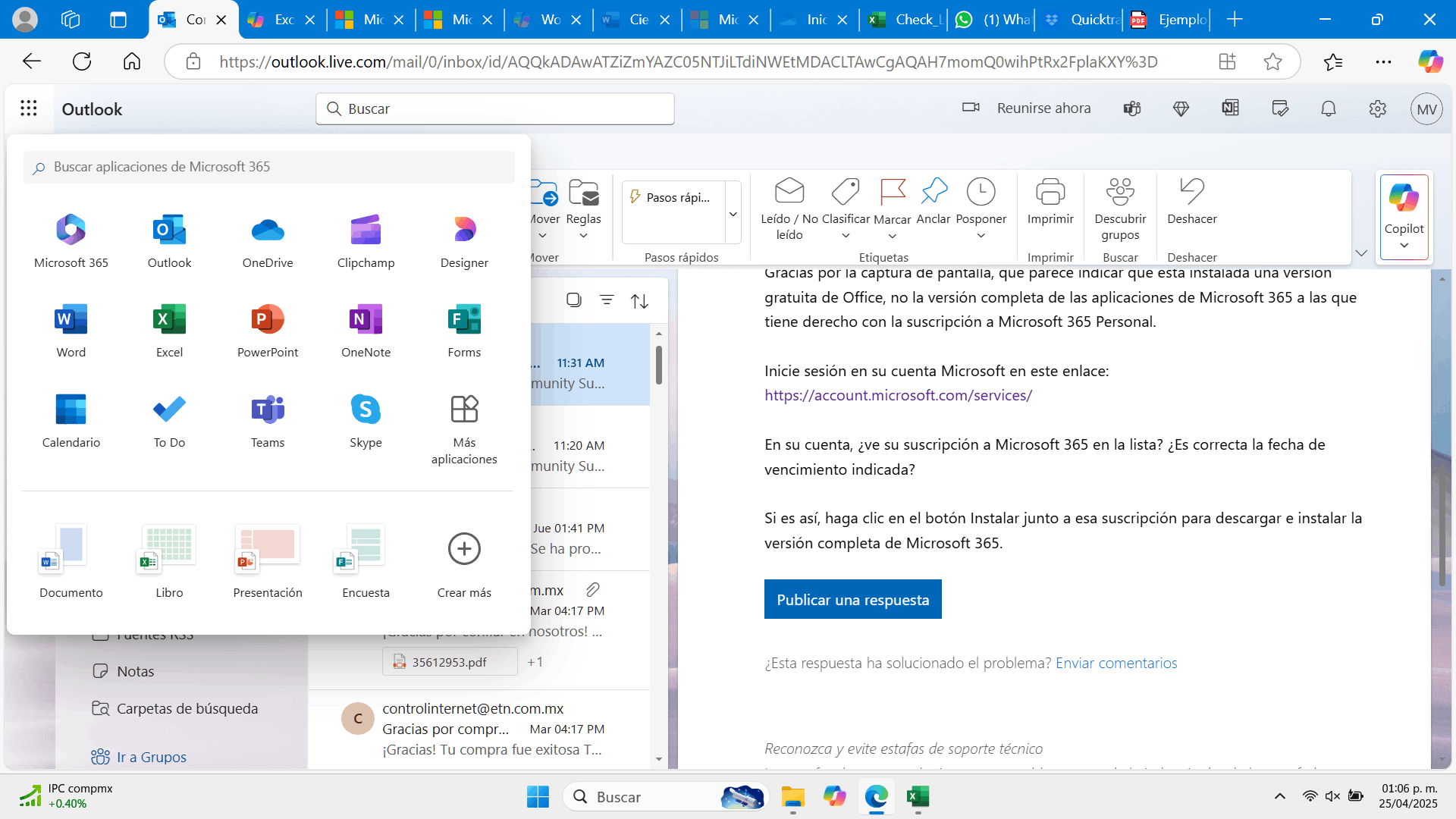Toggle the Marcar flag on message

[892, 202]
